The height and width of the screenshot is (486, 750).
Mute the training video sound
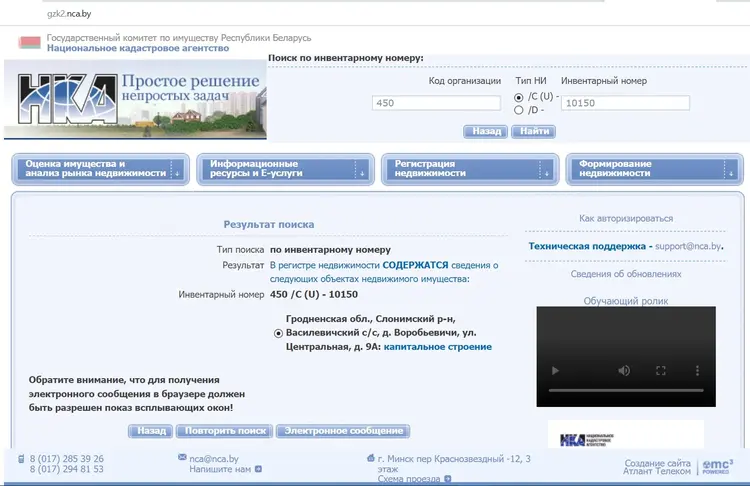tap(624, 370)
